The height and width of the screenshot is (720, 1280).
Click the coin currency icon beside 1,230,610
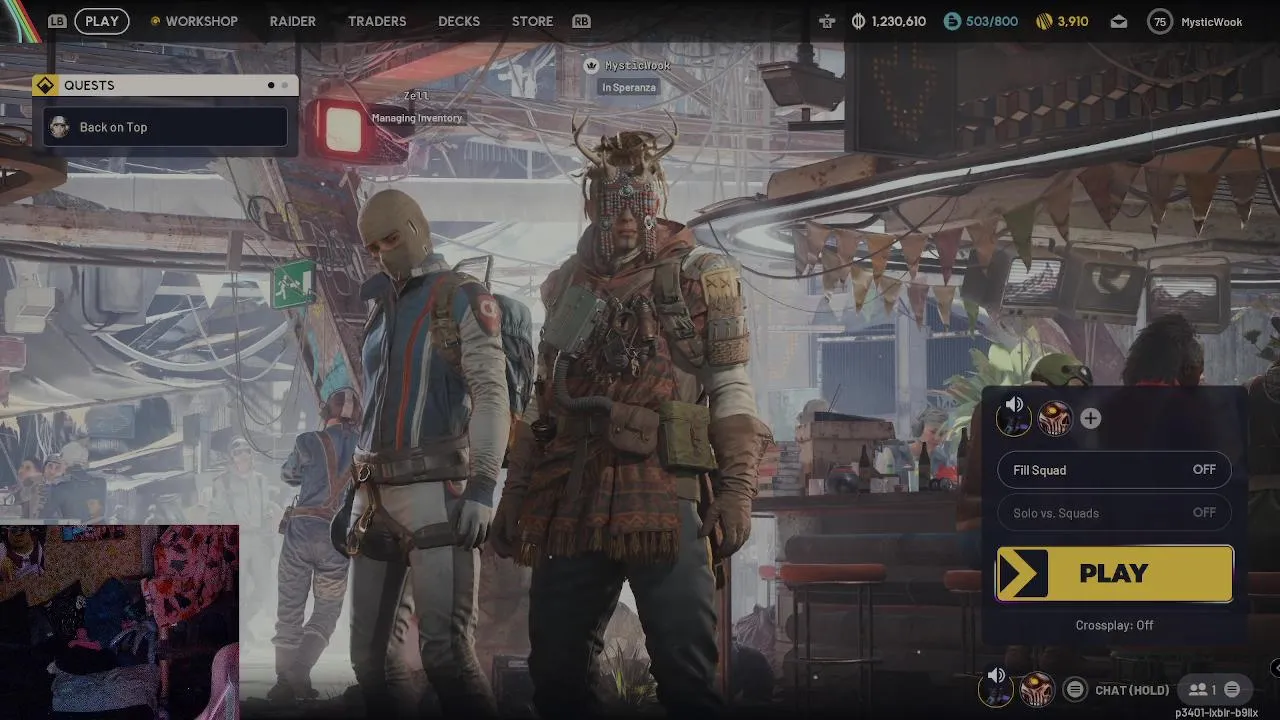[858, 21]
